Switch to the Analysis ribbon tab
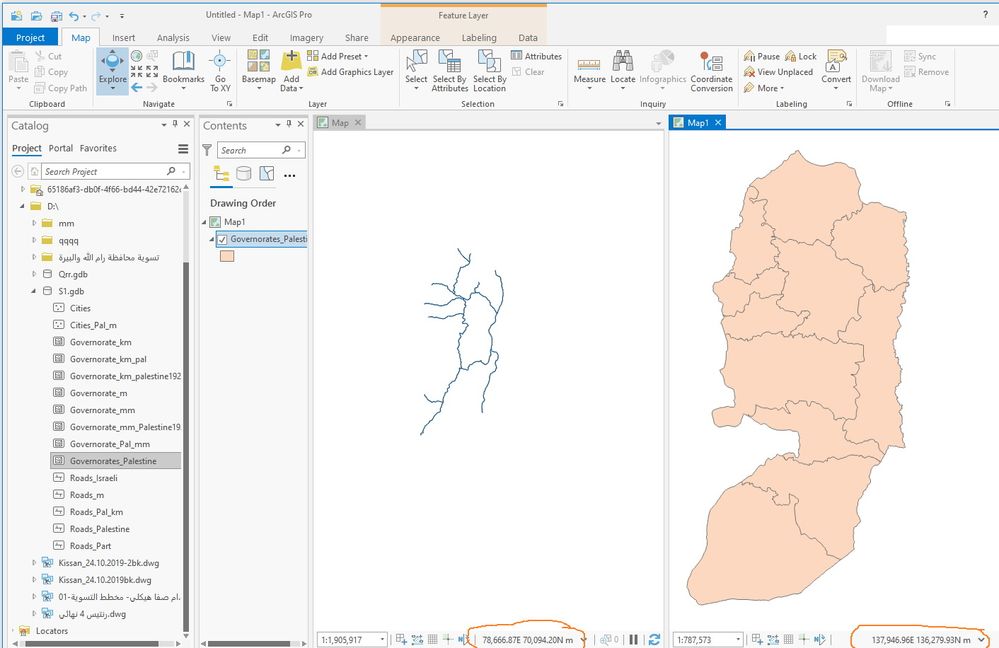 tap(173, 38)
